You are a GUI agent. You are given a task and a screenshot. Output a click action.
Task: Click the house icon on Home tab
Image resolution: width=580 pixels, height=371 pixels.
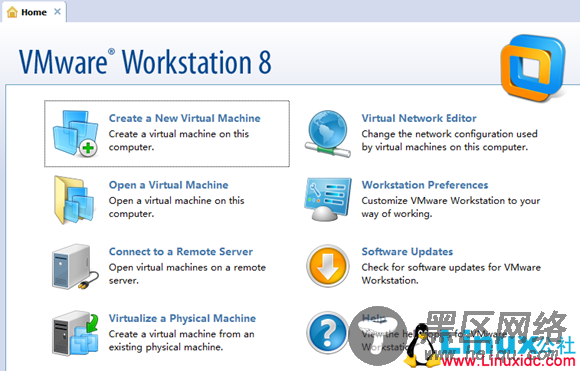[x=12, y=12]
